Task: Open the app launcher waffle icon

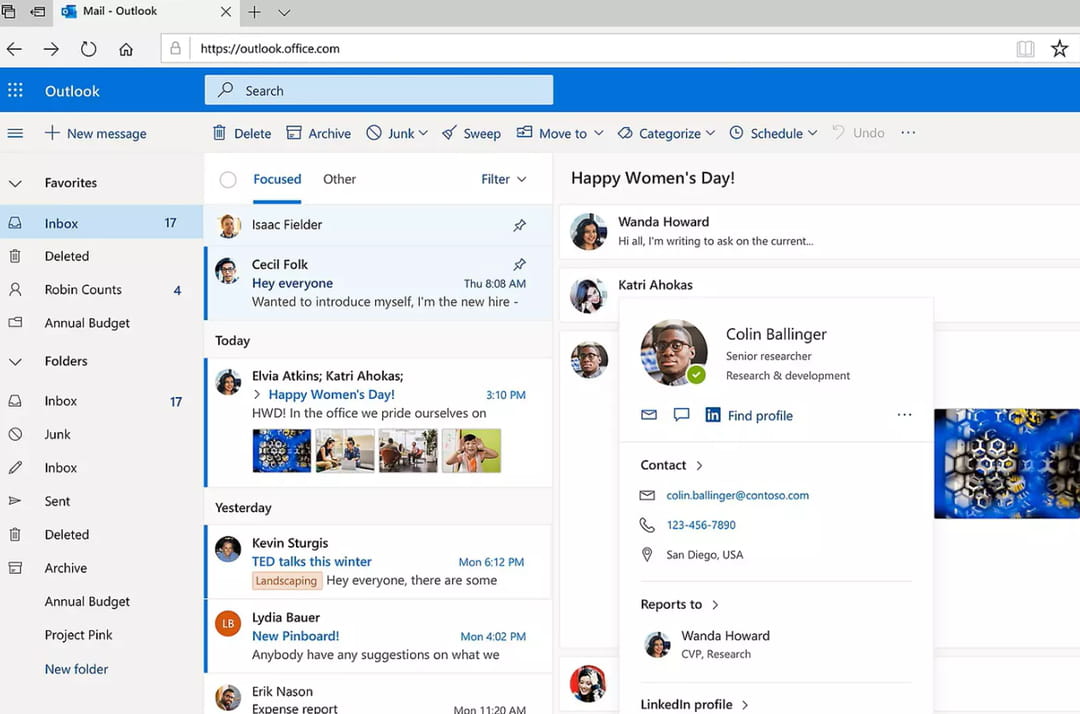Action: click(15, 91)
